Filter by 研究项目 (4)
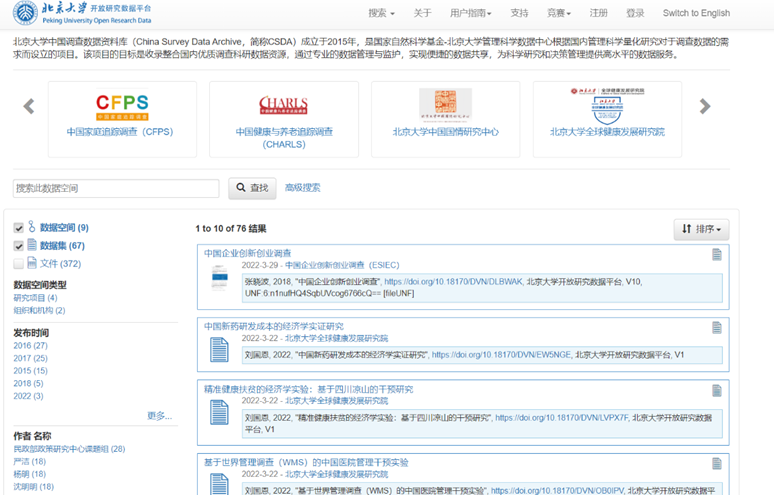The height and width of the screenshot is (495, 774). 35,298
